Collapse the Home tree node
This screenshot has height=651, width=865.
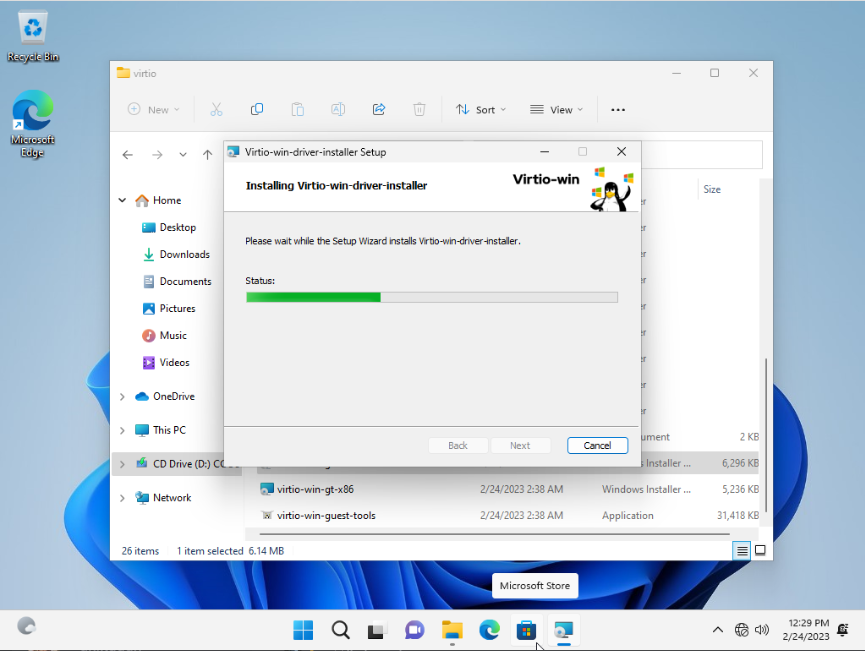pos(122,200)
